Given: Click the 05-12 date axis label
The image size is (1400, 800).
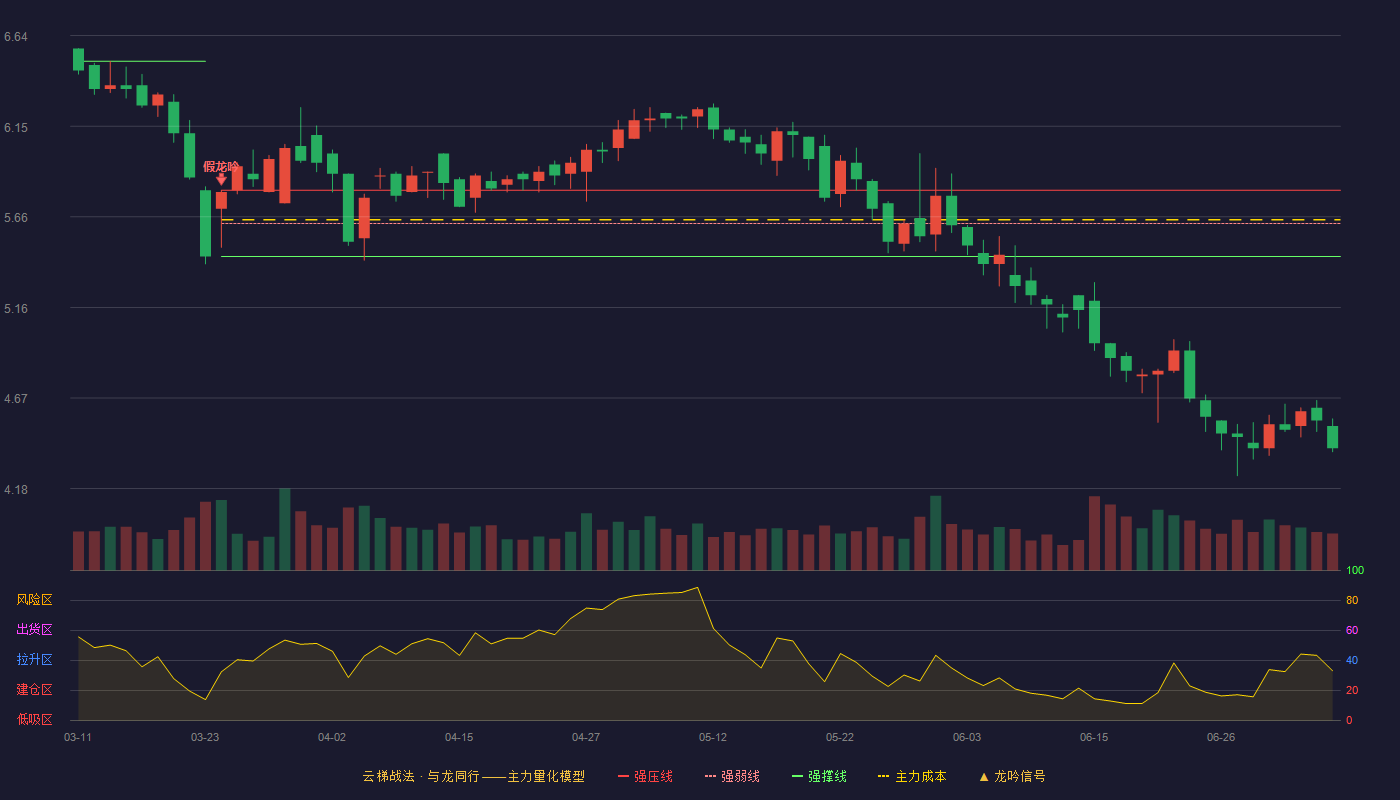Looking at the screenshot, I should 713,737.
